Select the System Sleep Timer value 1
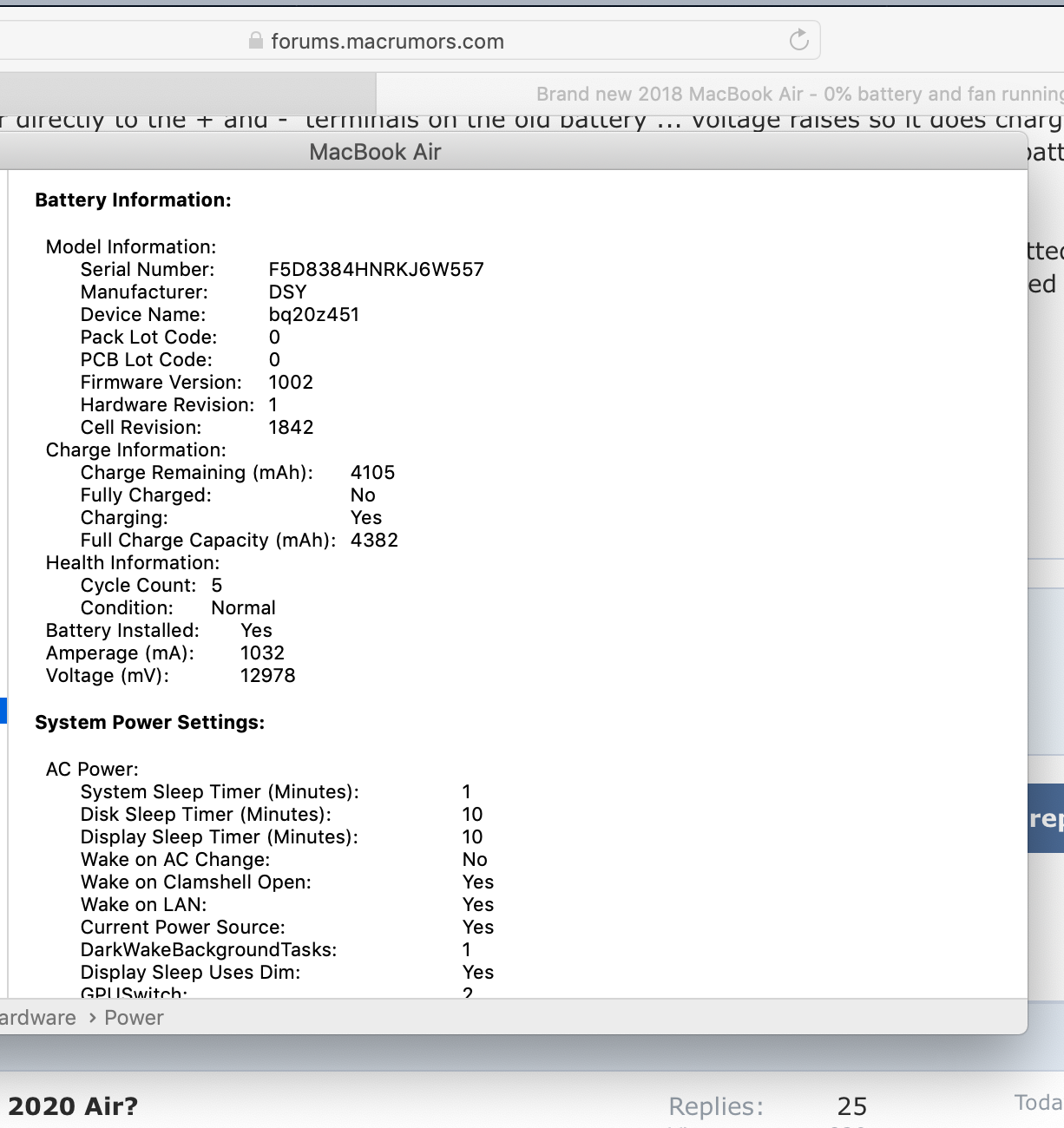1064x1128 pixels. [467, 792]
